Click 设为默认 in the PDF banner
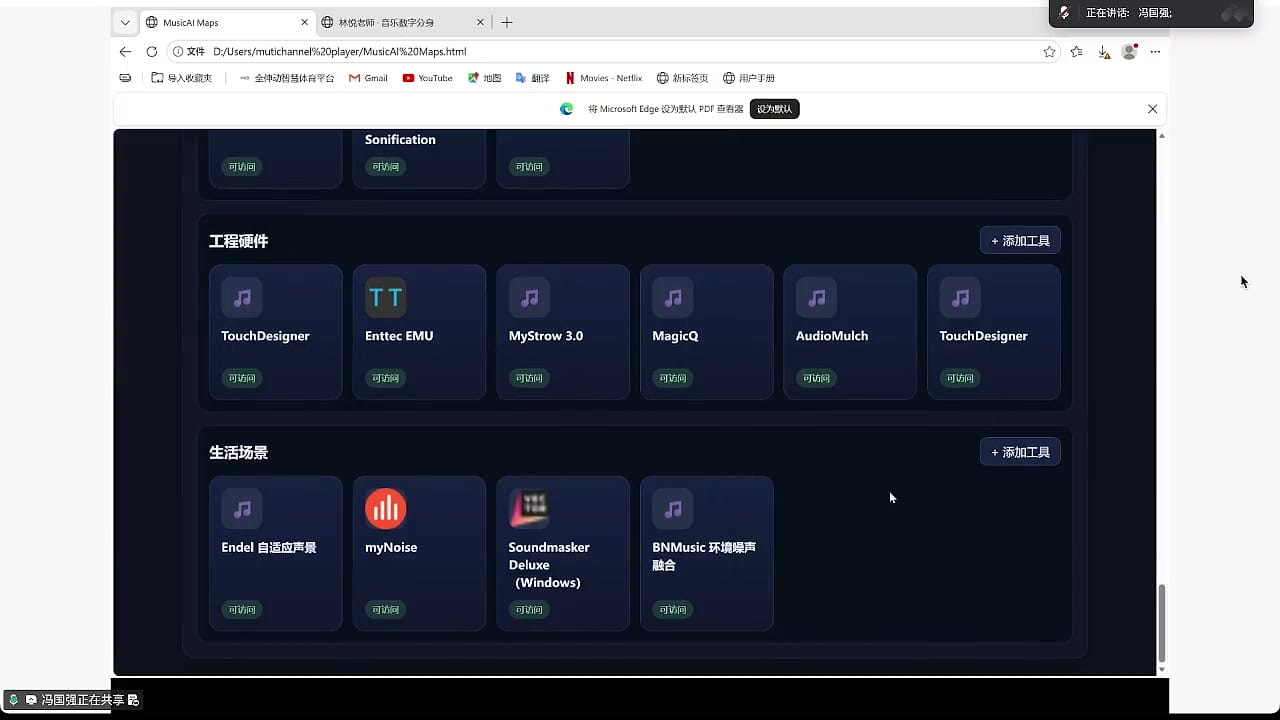Viewport: 1280px width, 720px height. (774, 109)
